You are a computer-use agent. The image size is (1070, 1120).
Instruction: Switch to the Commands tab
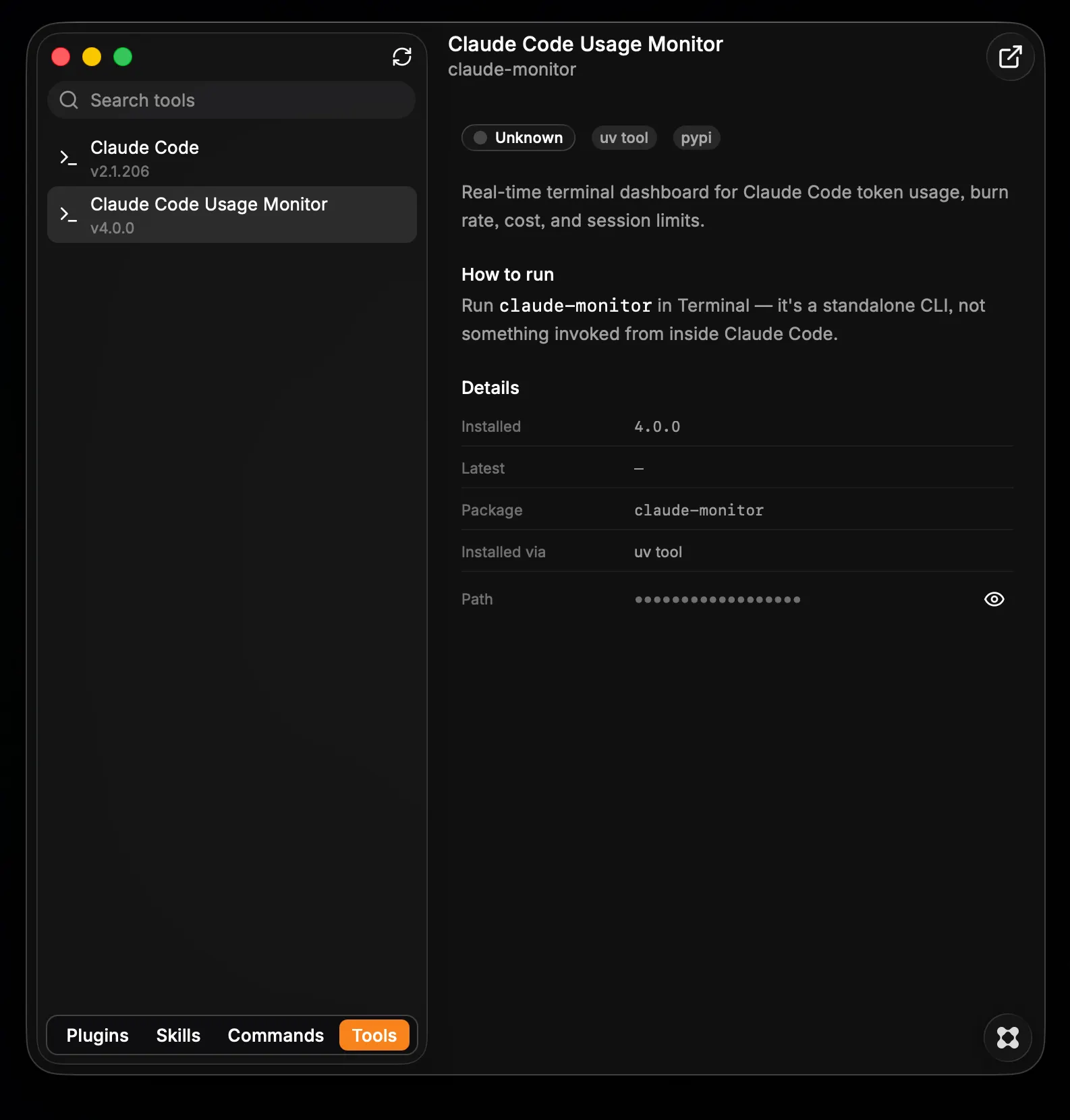click(x=276, y=1035)
